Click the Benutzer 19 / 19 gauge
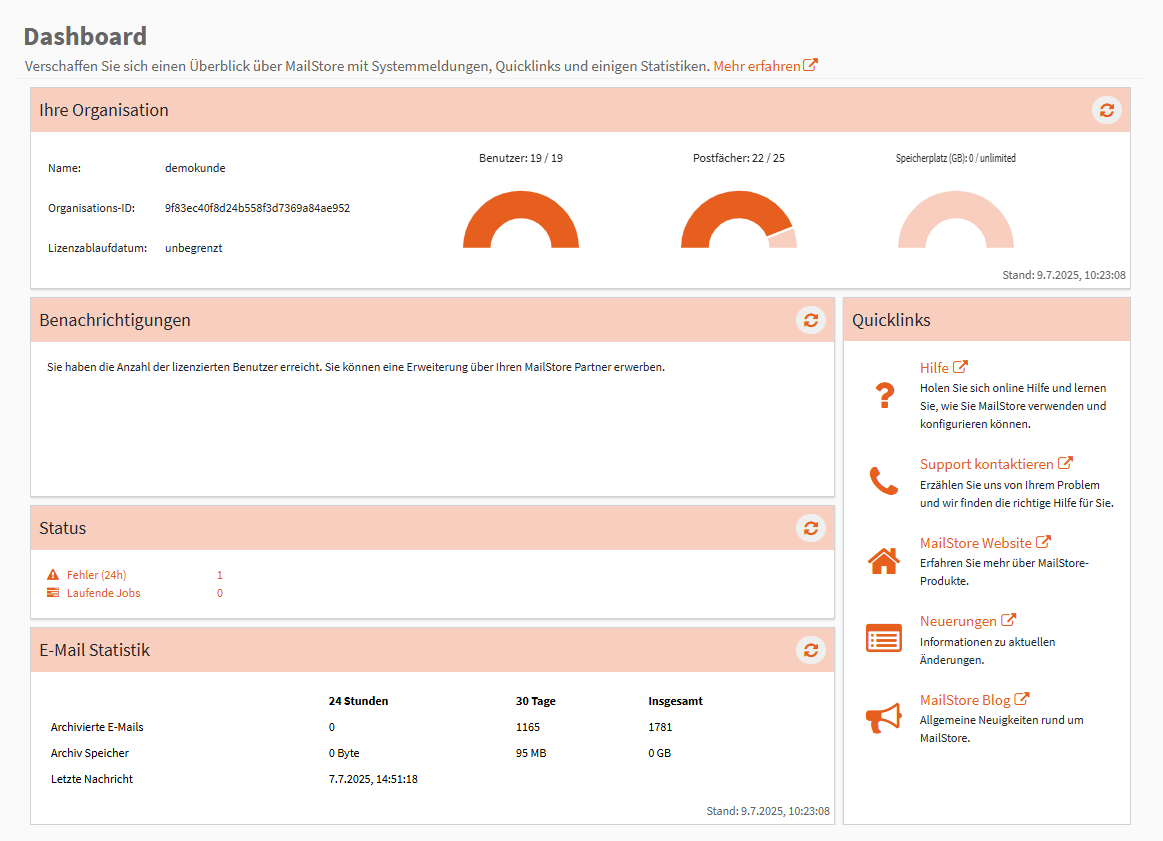This screenshot has width=1163, height=841. [x=521, y=220]
